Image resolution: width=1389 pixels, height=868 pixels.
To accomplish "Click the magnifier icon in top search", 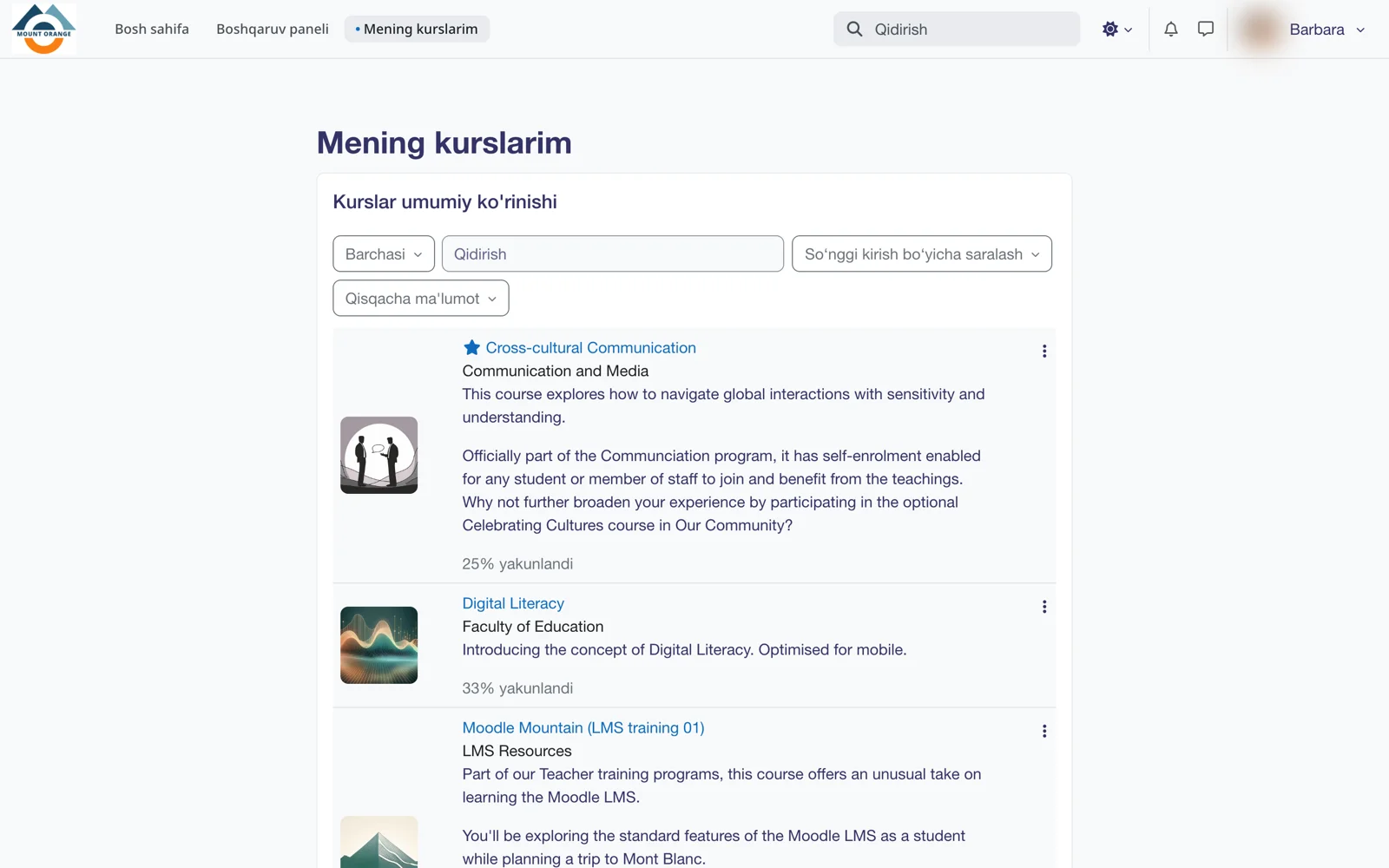I will click(x=854, y=29).
